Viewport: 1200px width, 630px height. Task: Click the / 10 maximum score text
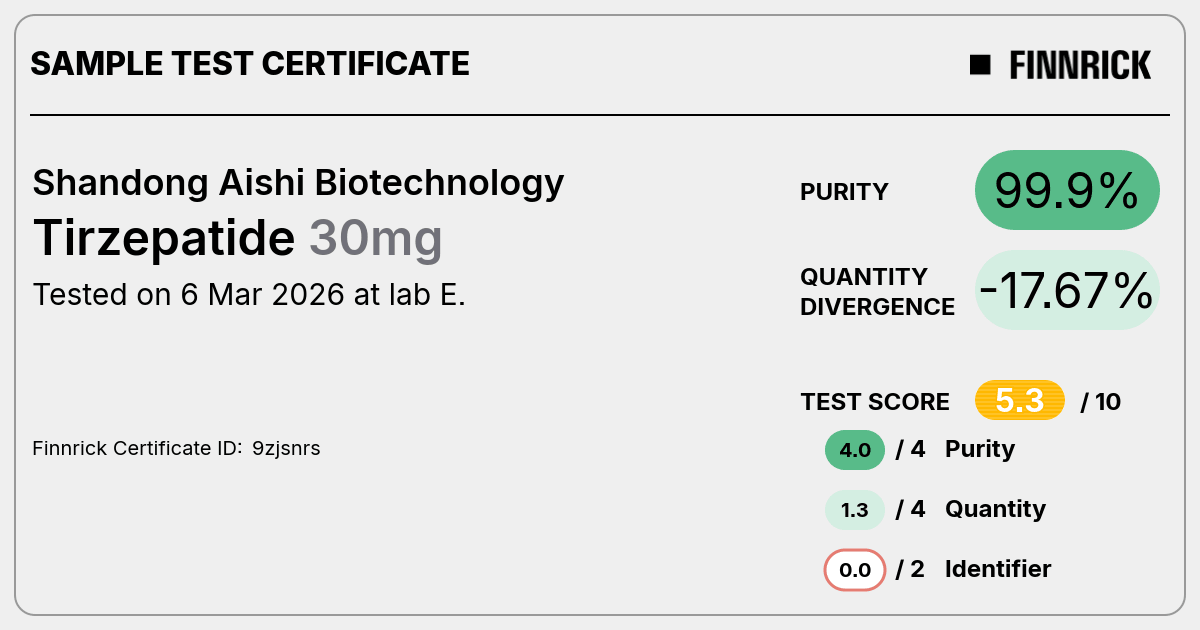pos(1101,402)
